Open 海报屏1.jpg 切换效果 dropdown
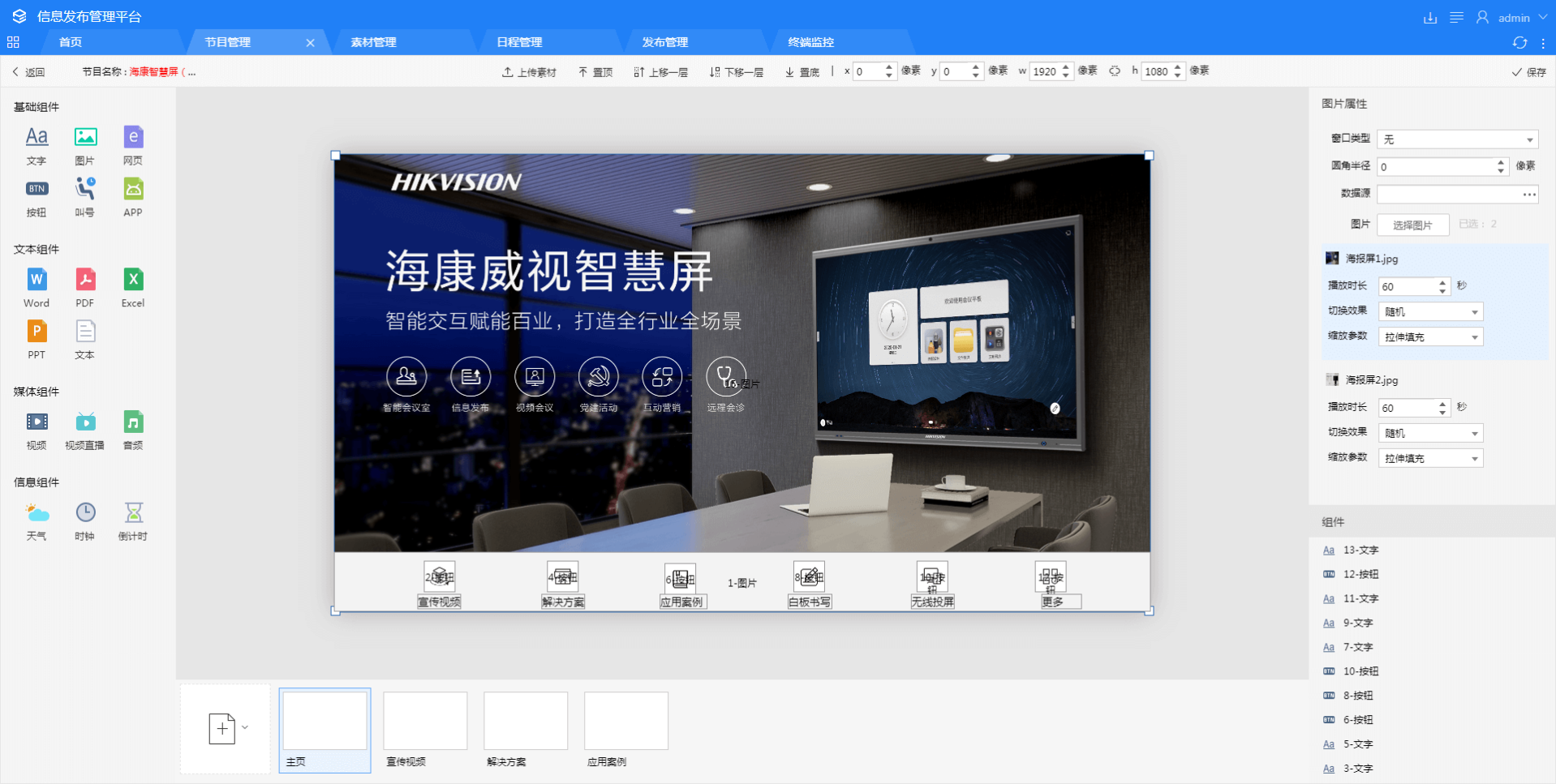Image resolution: width=1556 pixels, height=784 pixels. point(1431,311)
